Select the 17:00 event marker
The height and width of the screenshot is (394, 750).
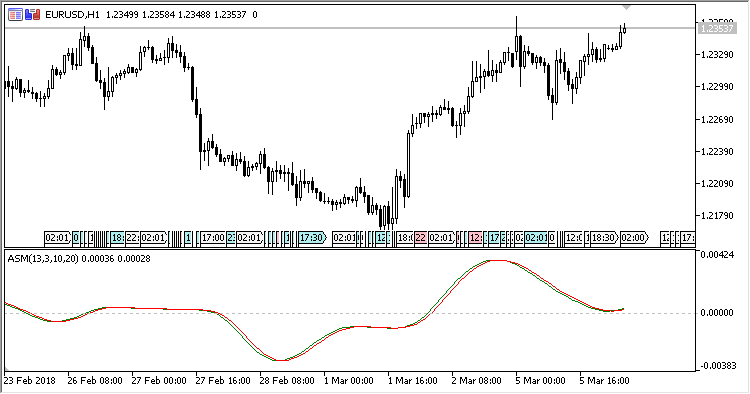(x=213, y=237)
